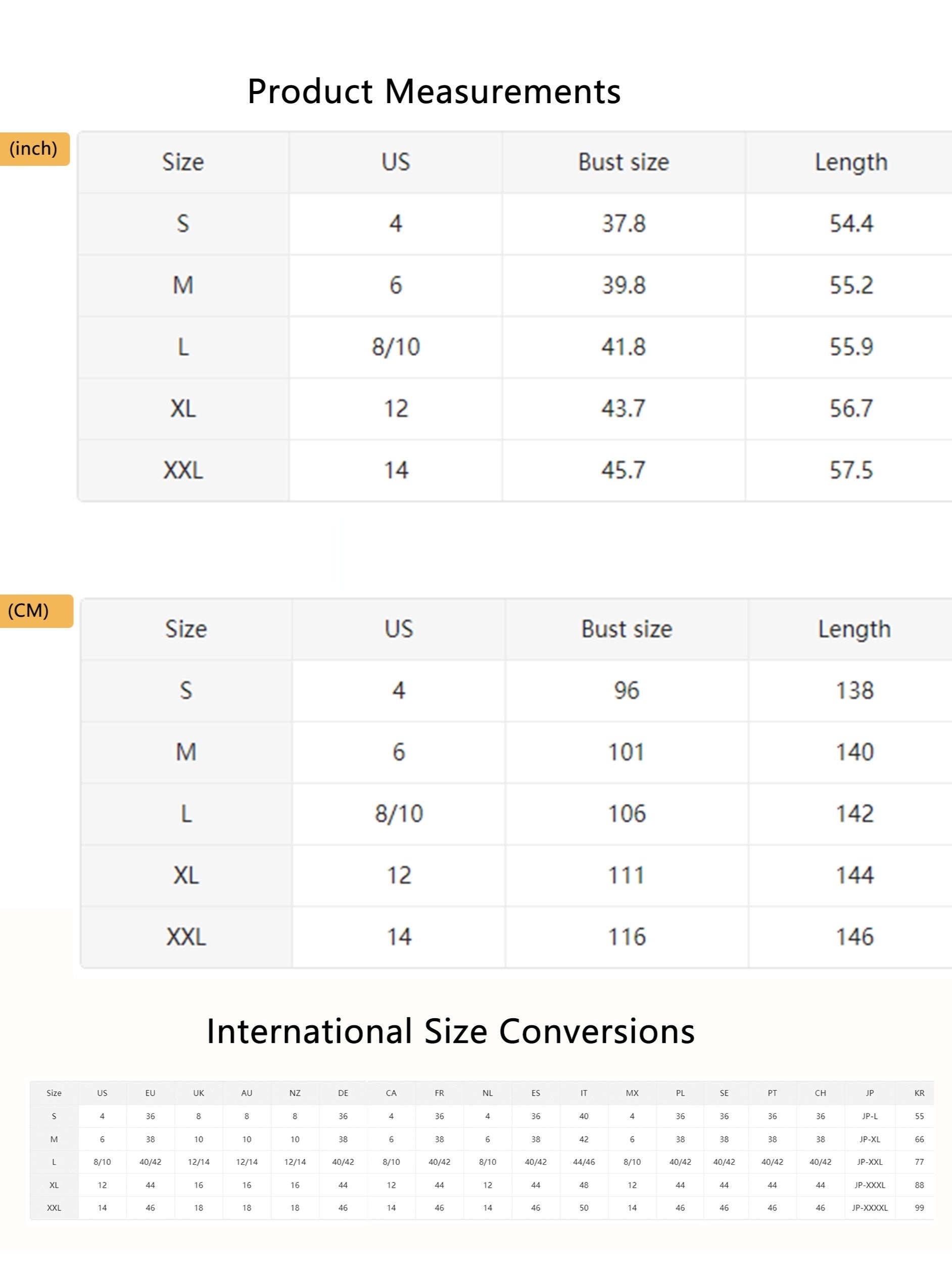Click JP-XXXXL value in conversion table

tap(870, 1208)
